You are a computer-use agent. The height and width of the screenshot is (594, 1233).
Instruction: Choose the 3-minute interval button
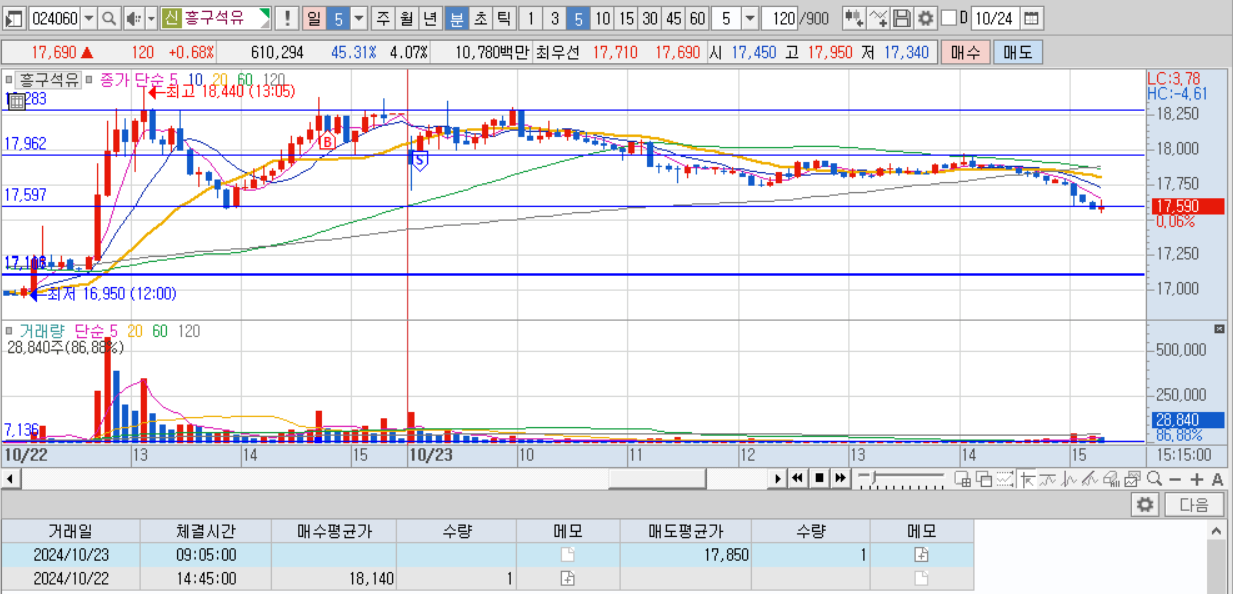pyautogui.click(x=555, y=18)
